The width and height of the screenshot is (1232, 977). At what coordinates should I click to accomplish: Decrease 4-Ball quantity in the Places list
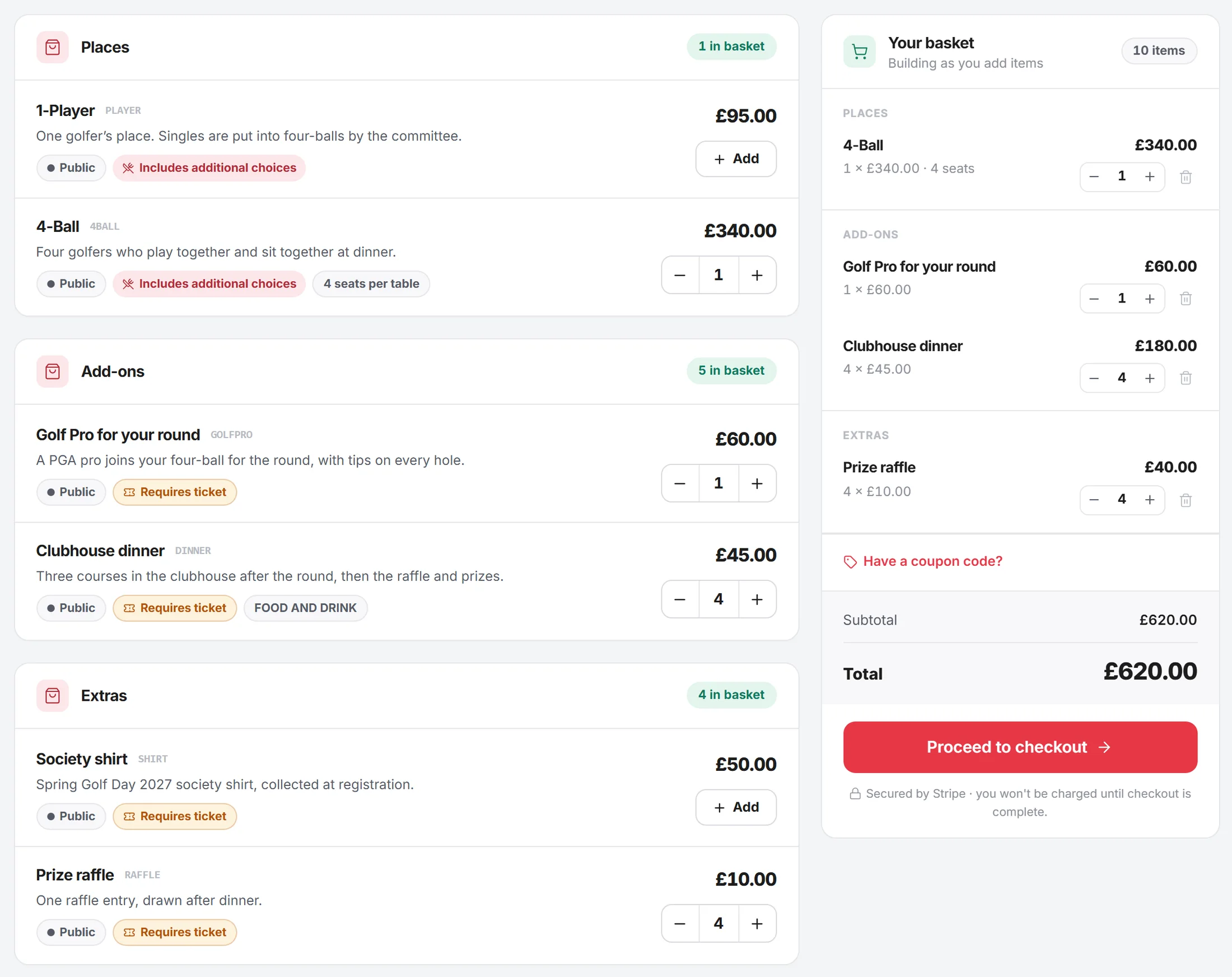click(x=680, y=275)
